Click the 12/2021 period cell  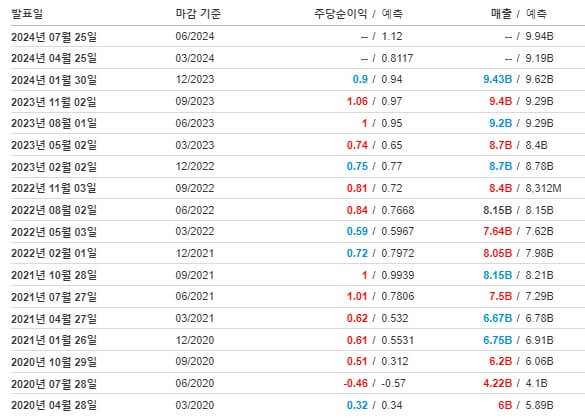click(x=195, y=253)
